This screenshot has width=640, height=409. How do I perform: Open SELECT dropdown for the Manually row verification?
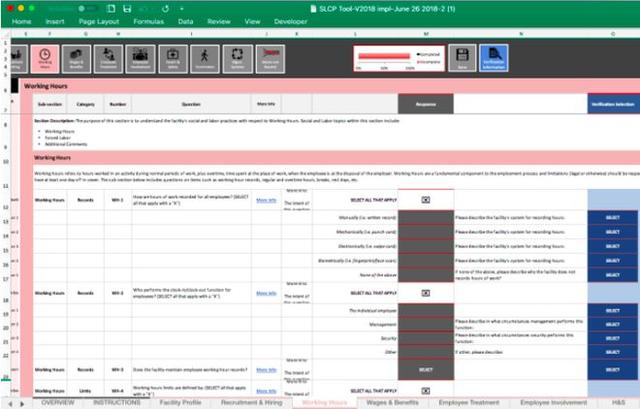tap(612, 216)
